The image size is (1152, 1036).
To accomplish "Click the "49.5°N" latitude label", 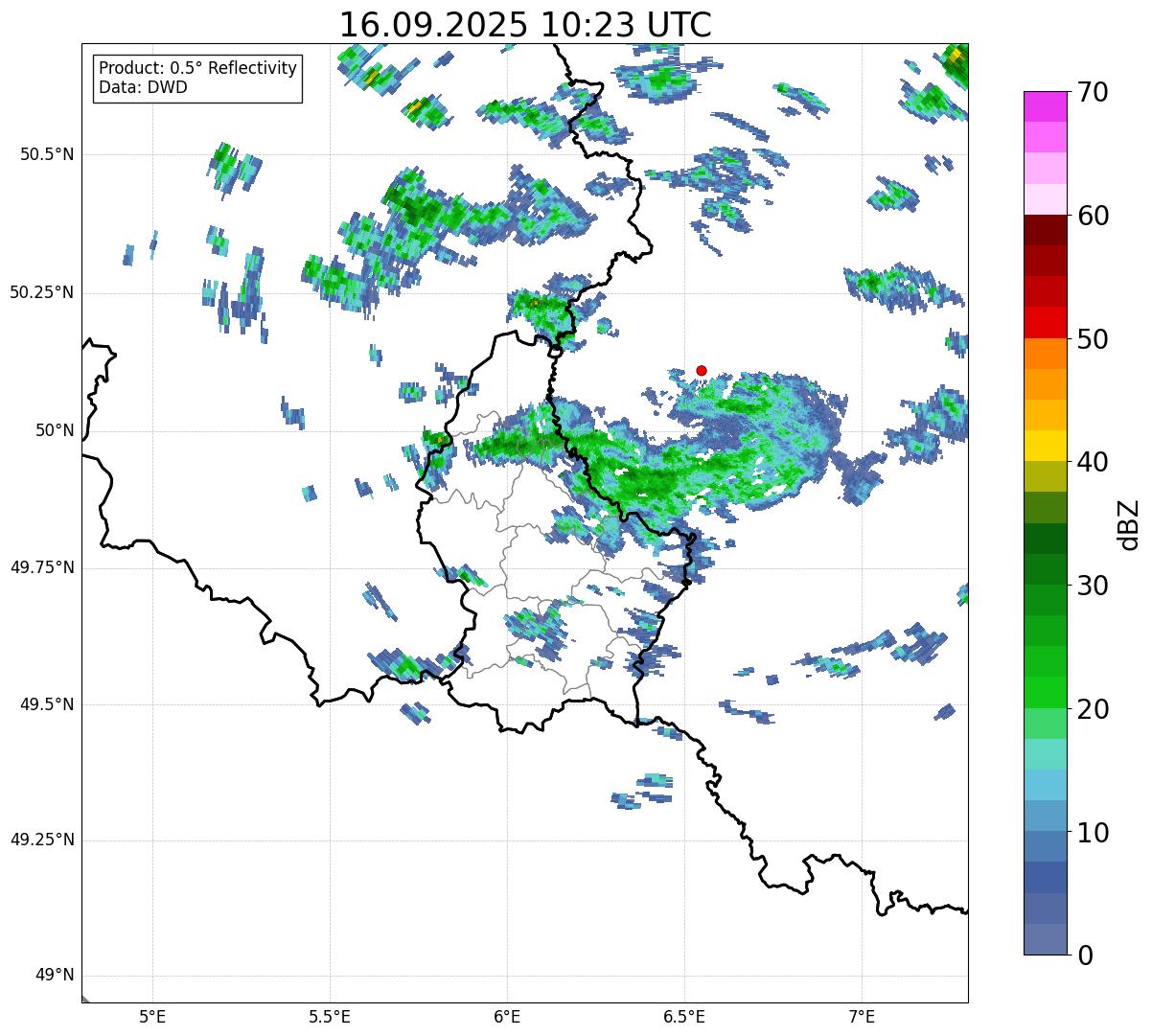I will 47,704.
